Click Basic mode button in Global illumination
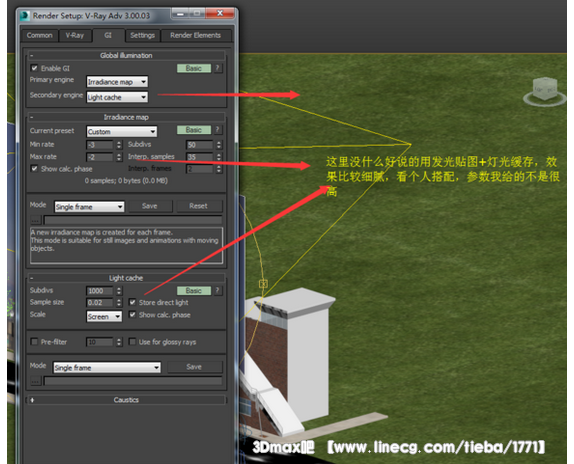574x464 pixels. click(x=194, y=68)
